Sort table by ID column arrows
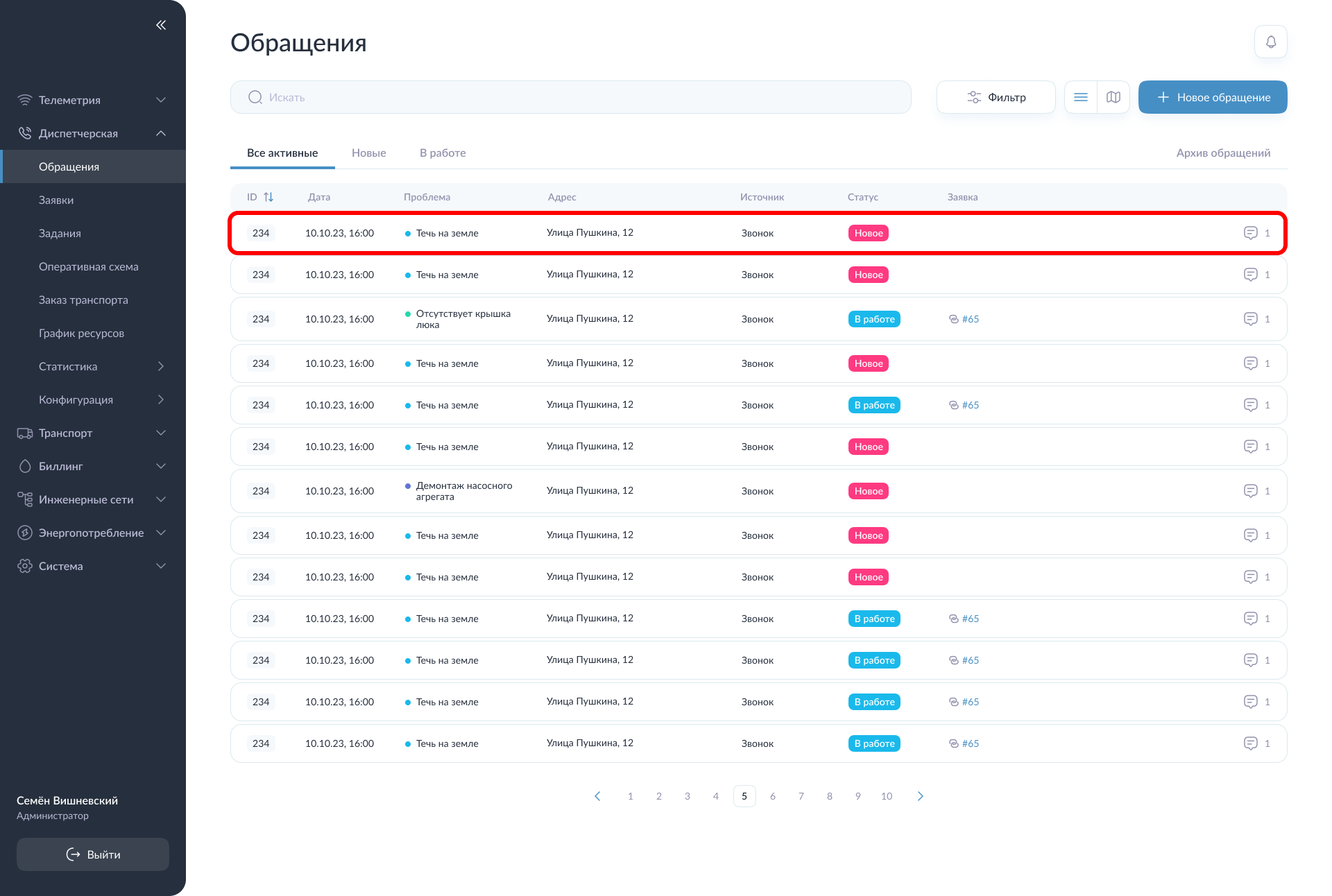 268,197
